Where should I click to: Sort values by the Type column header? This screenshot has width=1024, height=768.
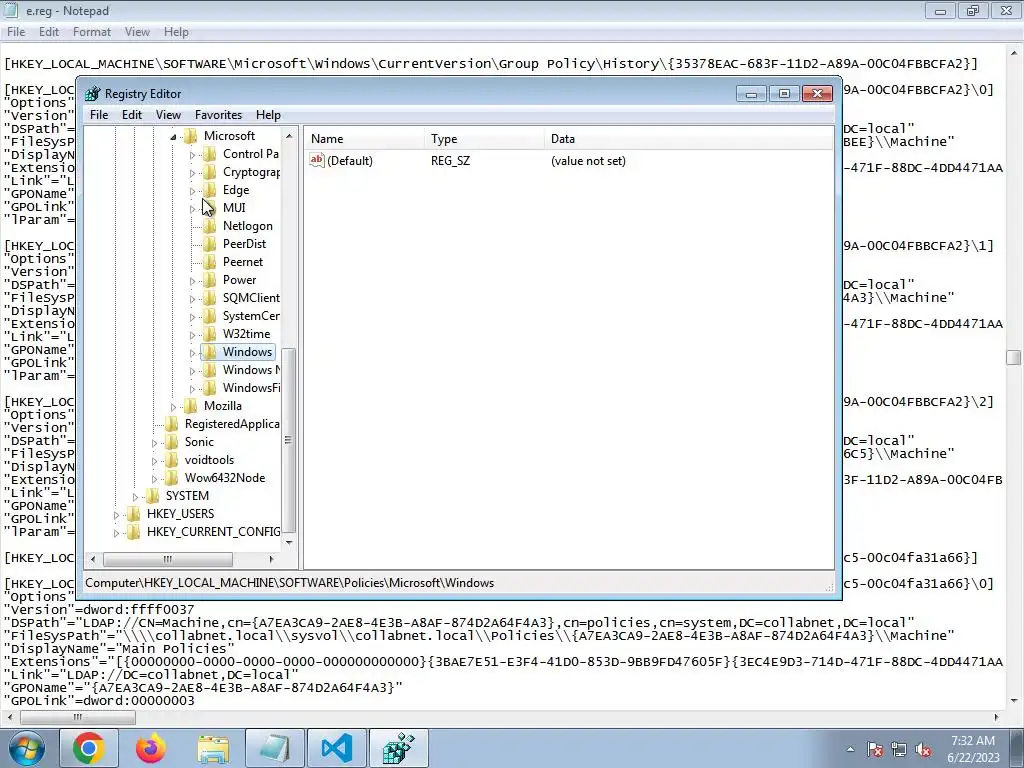coord(484,138)
